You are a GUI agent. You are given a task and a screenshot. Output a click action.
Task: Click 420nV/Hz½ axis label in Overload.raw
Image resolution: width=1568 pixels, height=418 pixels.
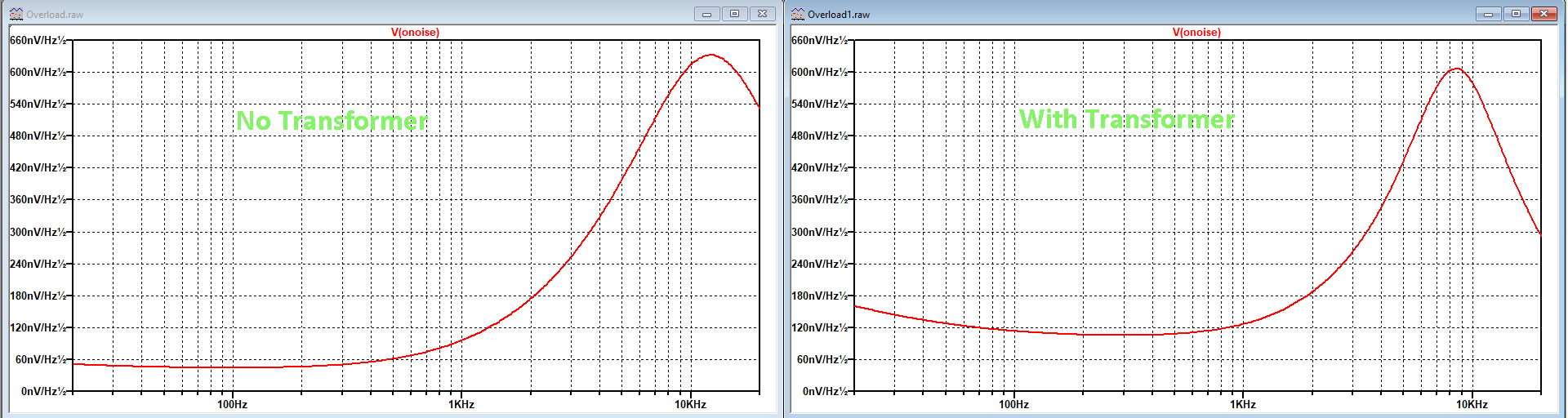tap(38, 167)
